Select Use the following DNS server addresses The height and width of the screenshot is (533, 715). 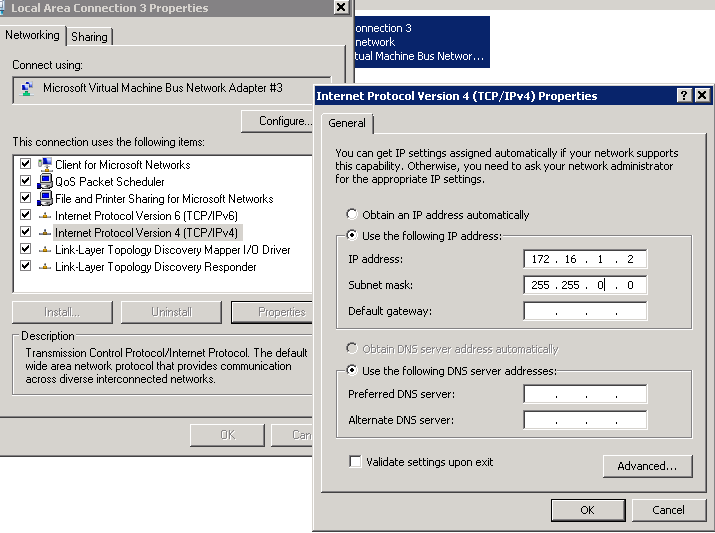click(351, 371)
